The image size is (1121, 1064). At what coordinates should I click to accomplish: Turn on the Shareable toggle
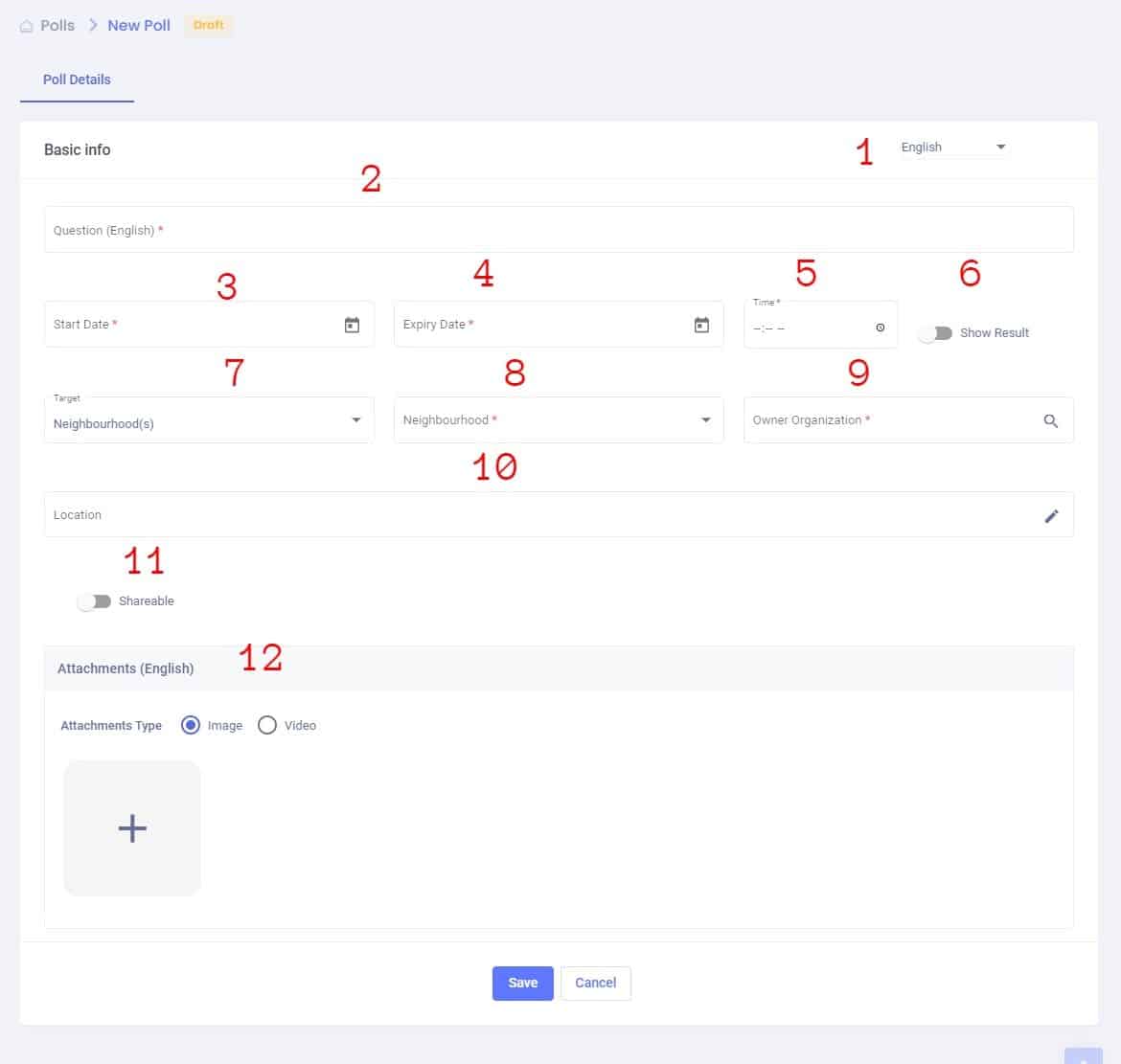click(x=95, y=601)
